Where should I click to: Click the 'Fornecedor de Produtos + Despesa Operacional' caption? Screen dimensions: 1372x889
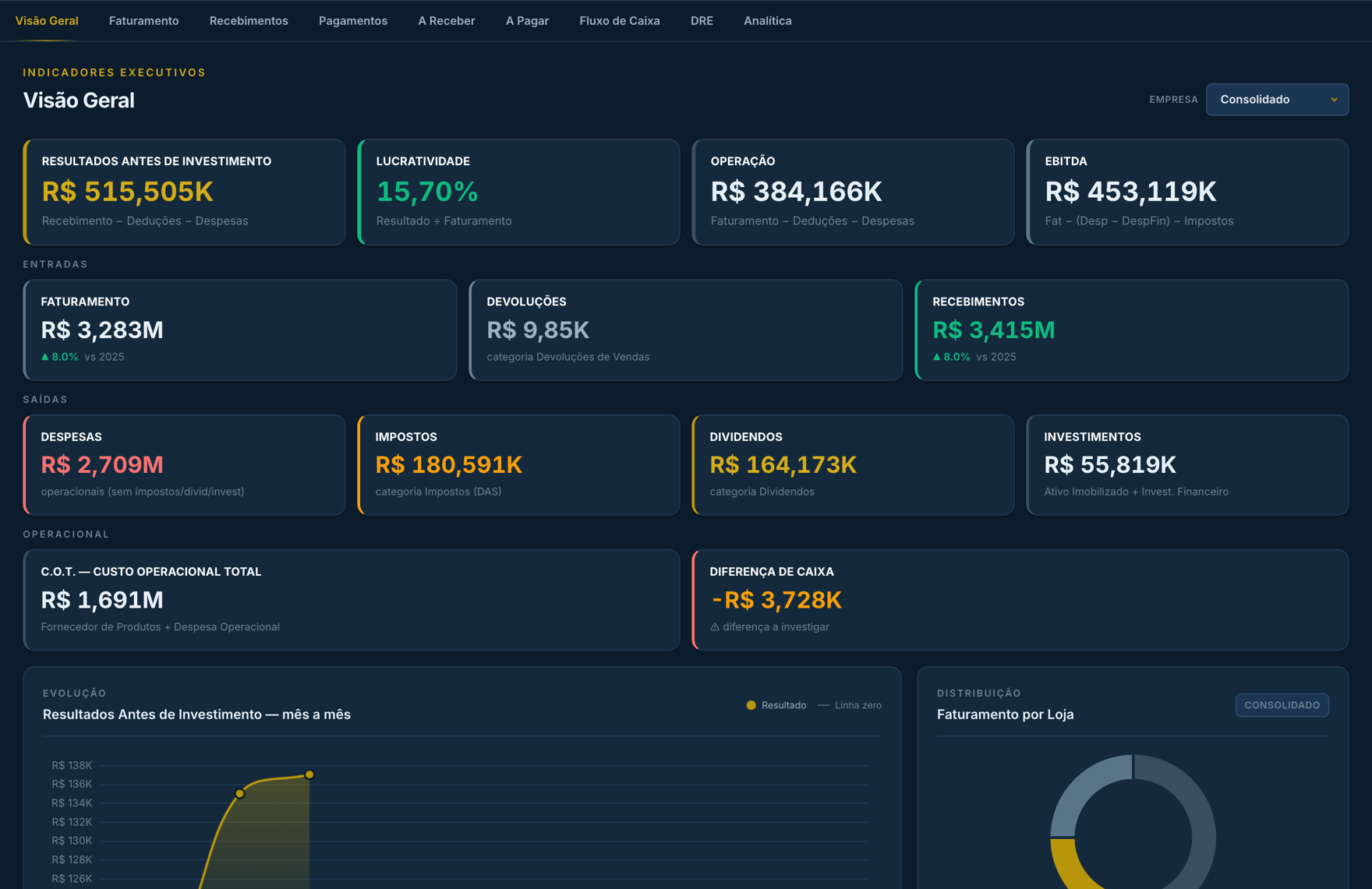(x=160, y=627)
